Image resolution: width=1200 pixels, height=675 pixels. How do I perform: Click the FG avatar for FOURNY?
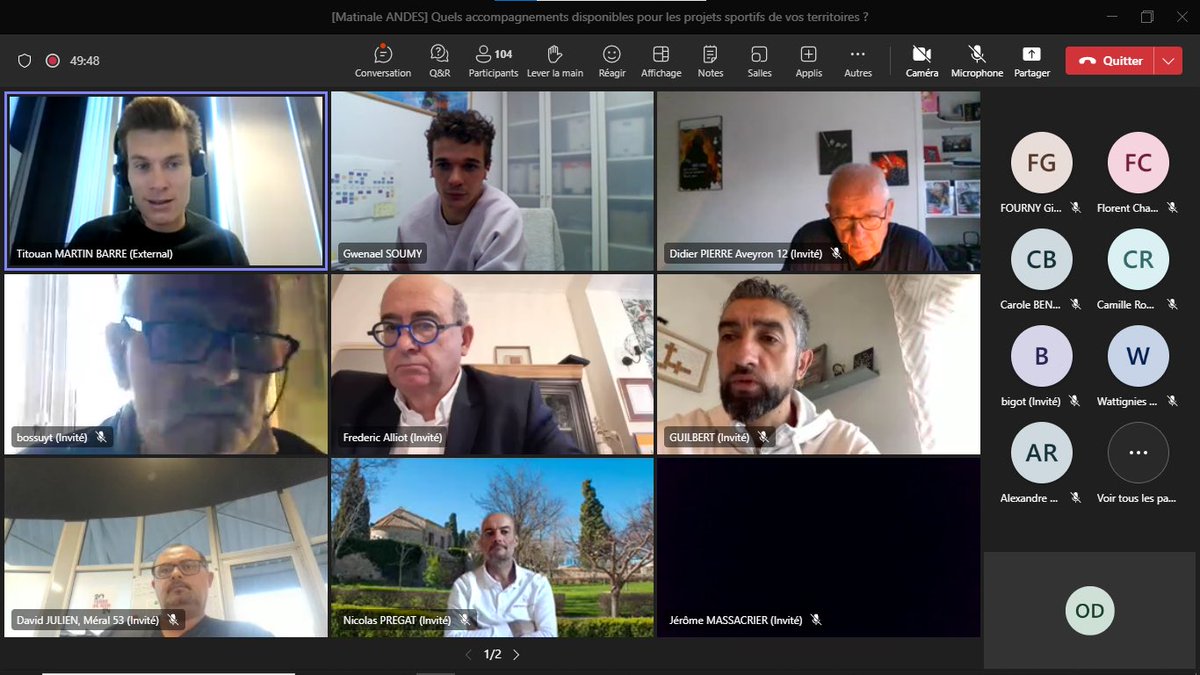click(x=1041, y=162)
